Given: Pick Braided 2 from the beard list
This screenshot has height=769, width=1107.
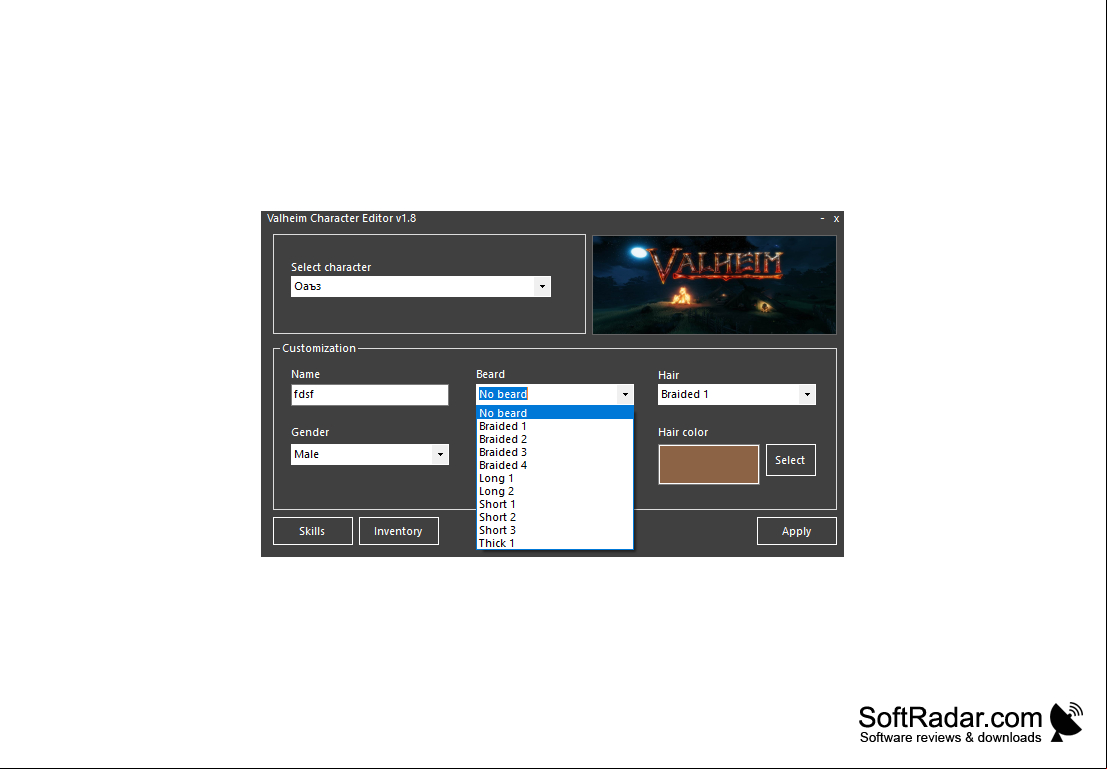Looking at the screenshot, I should [x=555, y=439].
